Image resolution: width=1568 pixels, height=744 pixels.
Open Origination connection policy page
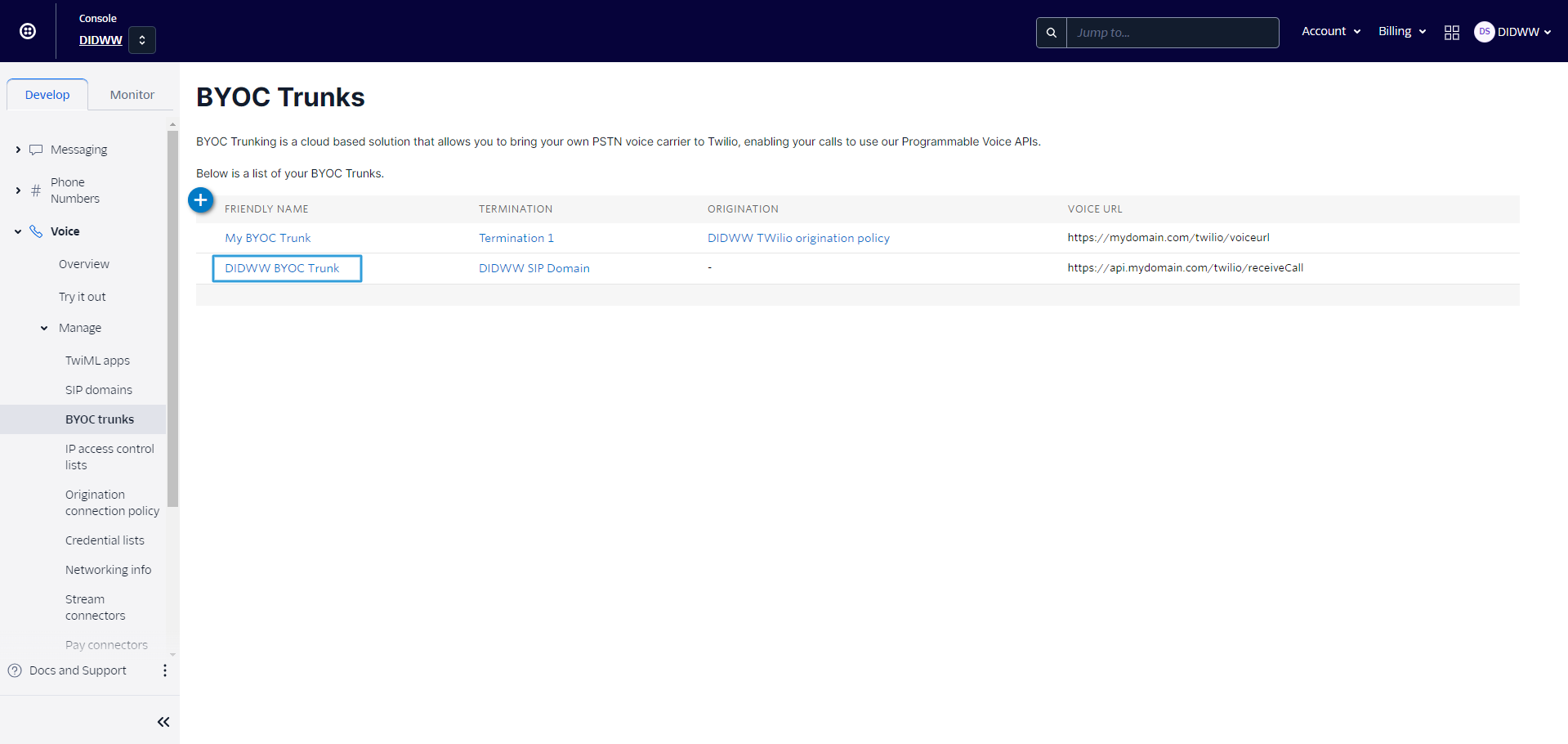click(x=112, y=503)
